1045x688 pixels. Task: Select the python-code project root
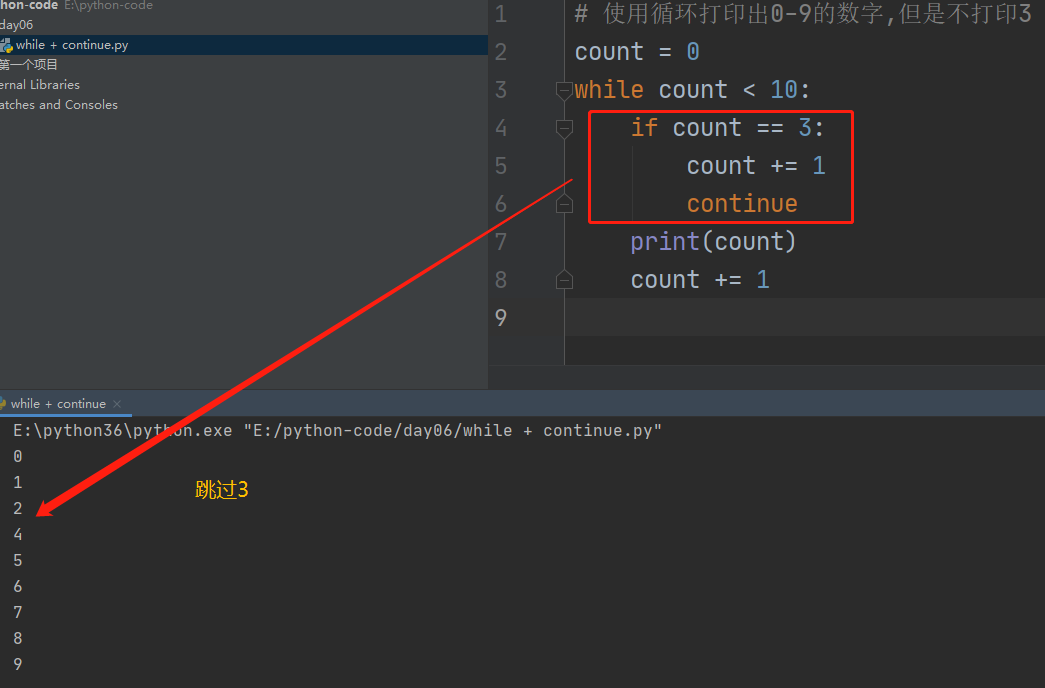tap(29, 5)
